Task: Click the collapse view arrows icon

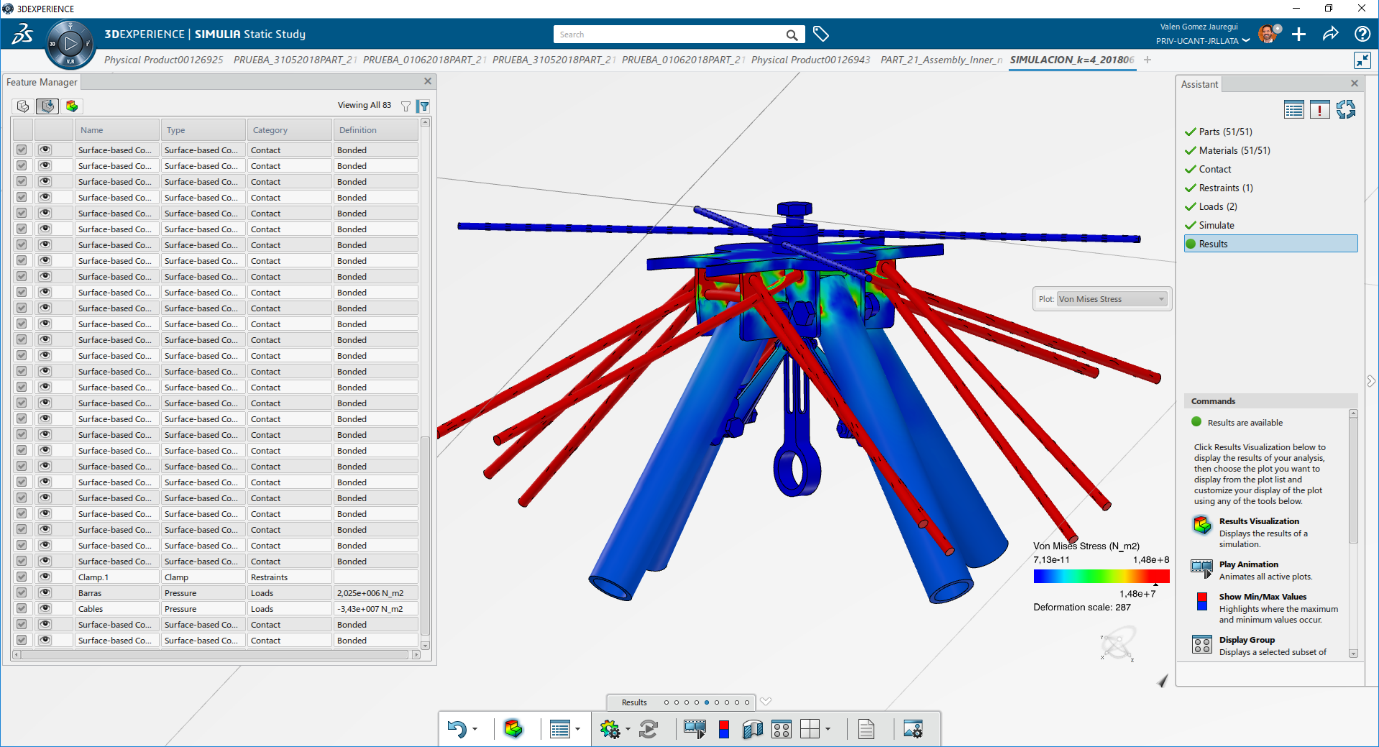Action: (1361, 60)
